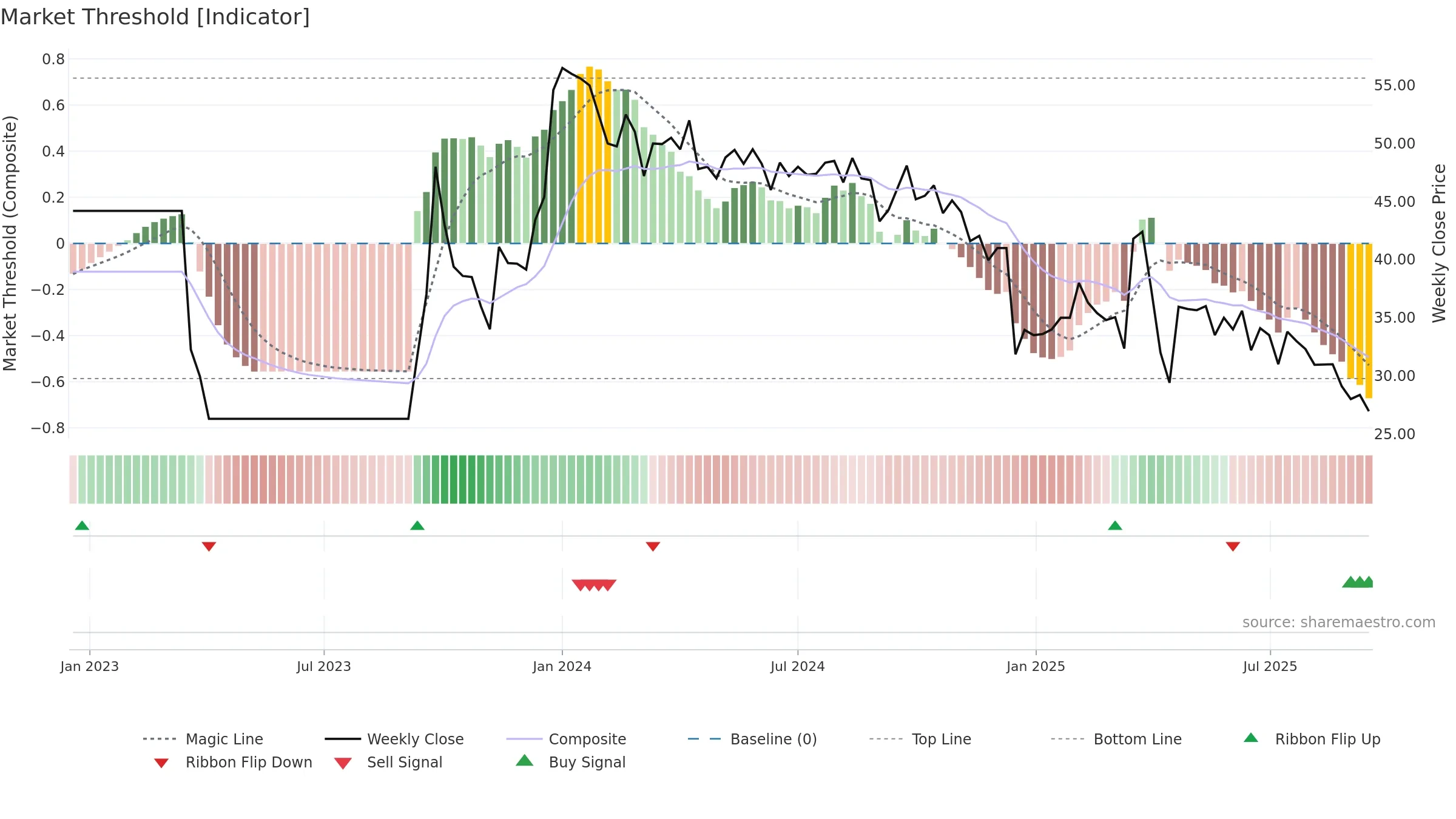1456x819 pixels.
Task: Toggle the Top Line legend entry
Action: [x=920, y=739]
